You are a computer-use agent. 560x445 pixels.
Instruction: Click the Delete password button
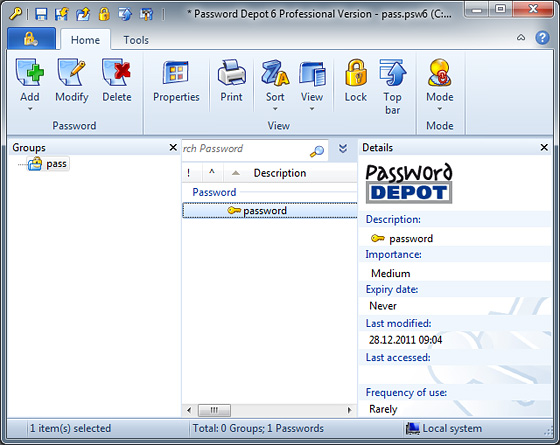[117, 81]
